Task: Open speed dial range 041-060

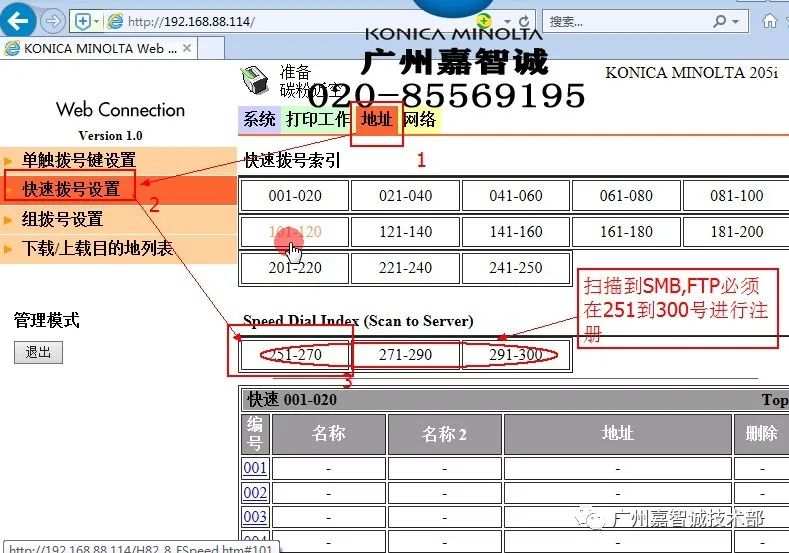Action: pyautogui.click(x=516, y=195)
